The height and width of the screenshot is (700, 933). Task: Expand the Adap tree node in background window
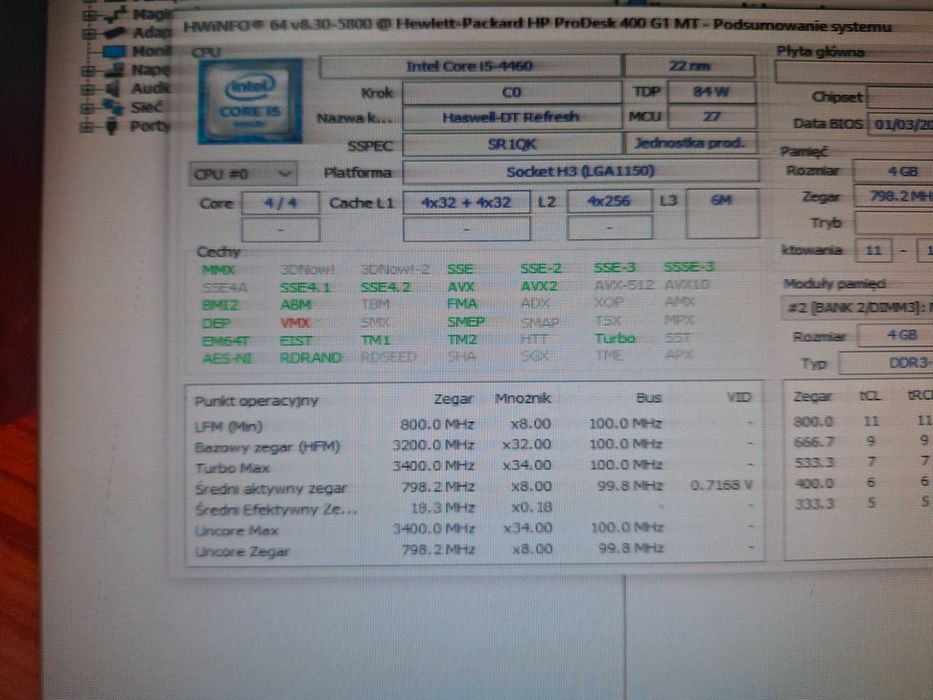tap(89, 33)
